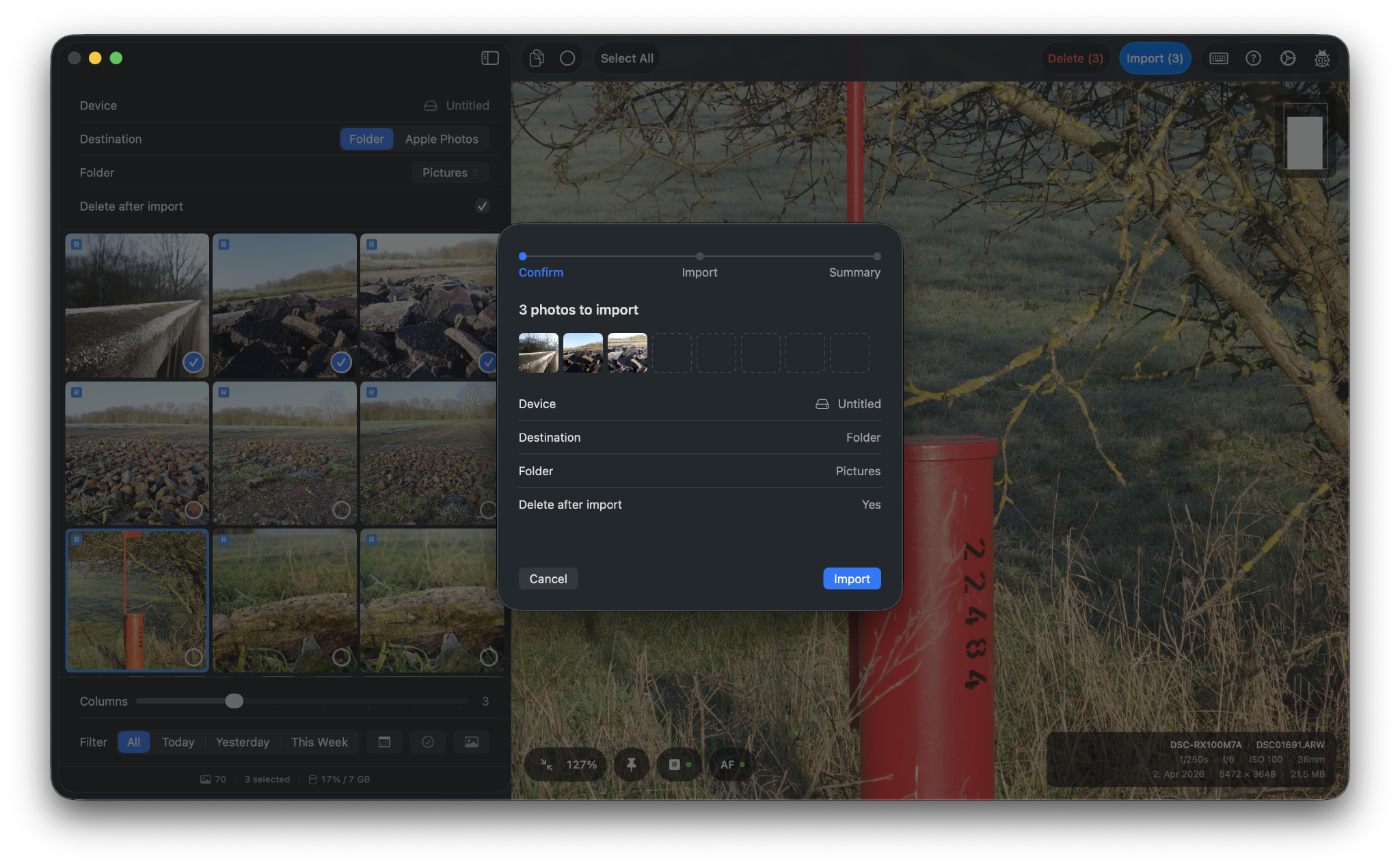Open the calendar date filter icon
The width and height of the screenshot is (1400, 867).
tap(384, 742)
